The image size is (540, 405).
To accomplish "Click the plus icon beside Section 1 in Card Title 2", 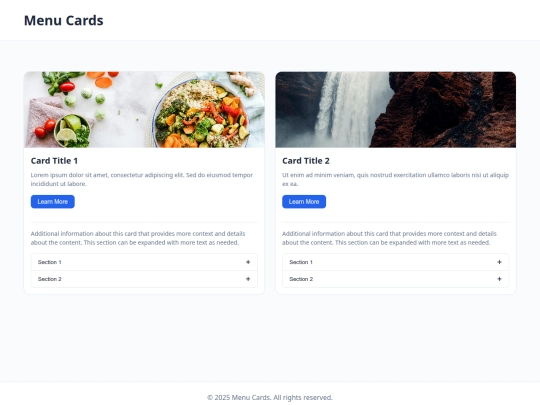I will [x=499, y=262].
